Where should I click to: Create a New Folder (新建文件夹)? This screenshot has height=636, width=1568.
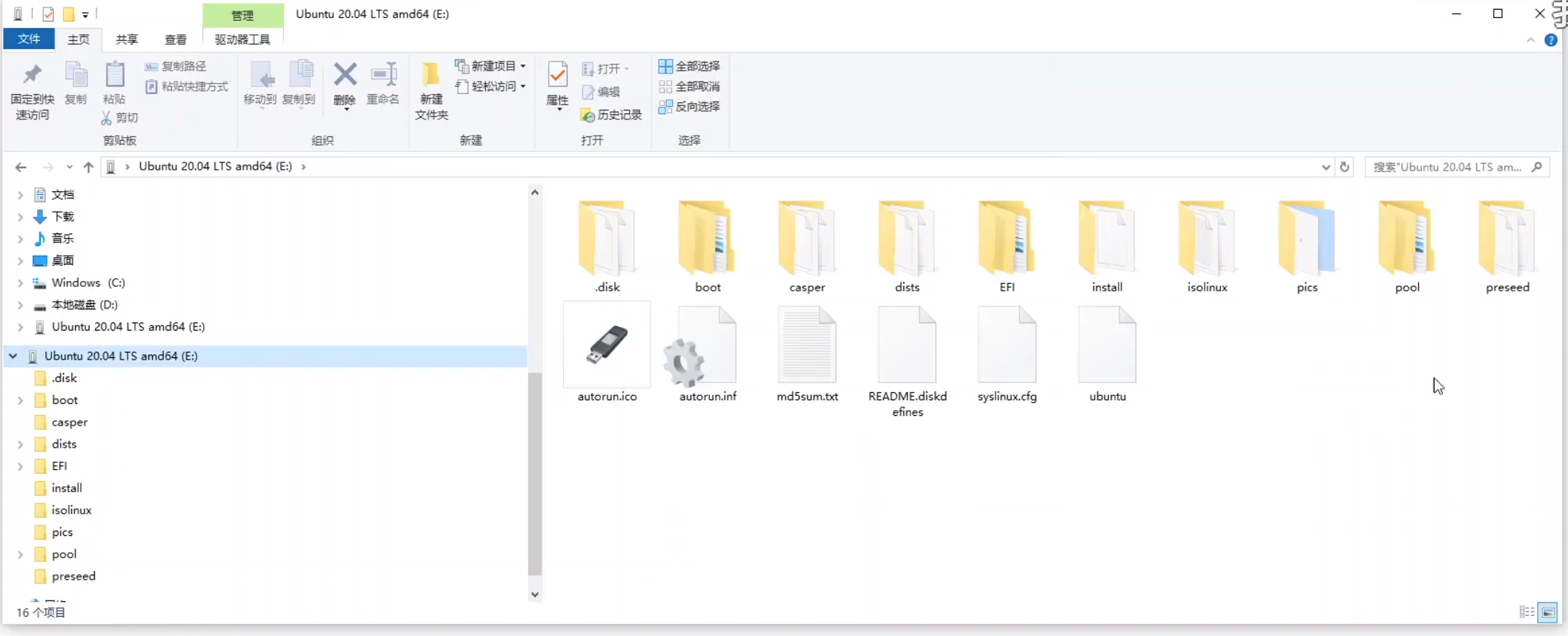point(432,90)
